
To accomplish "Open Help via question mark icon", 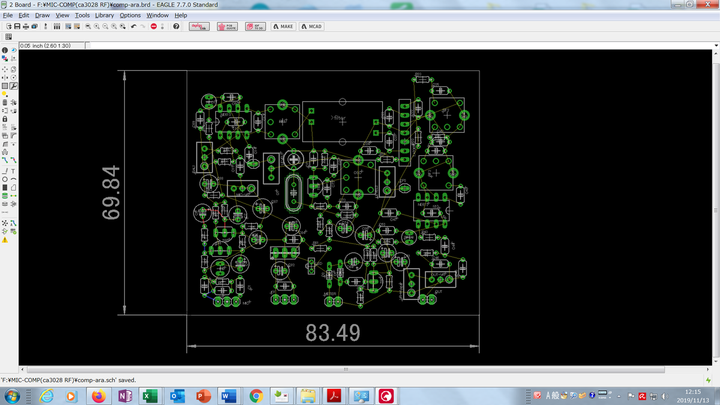I will tap(176, 26).
